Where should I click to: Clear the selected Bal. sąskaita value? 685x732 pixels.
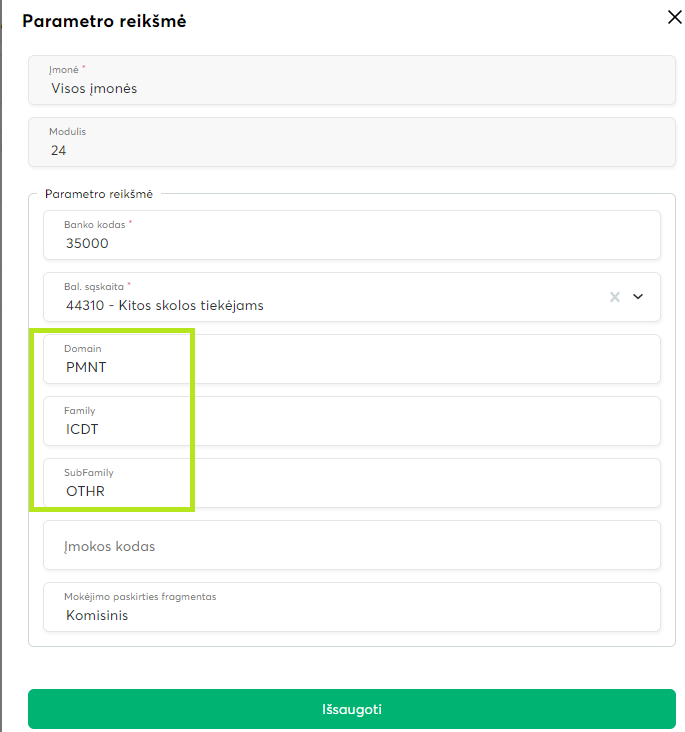[x=615, y=297]
